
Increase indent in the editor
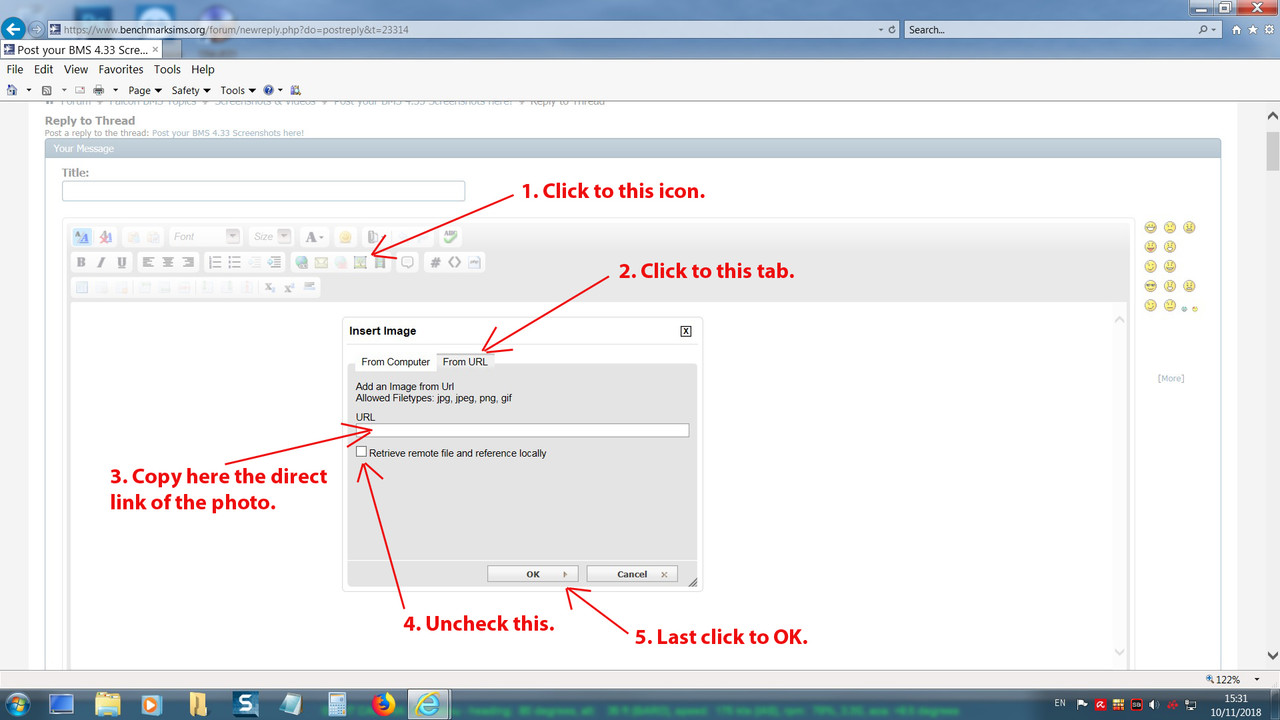275,263
